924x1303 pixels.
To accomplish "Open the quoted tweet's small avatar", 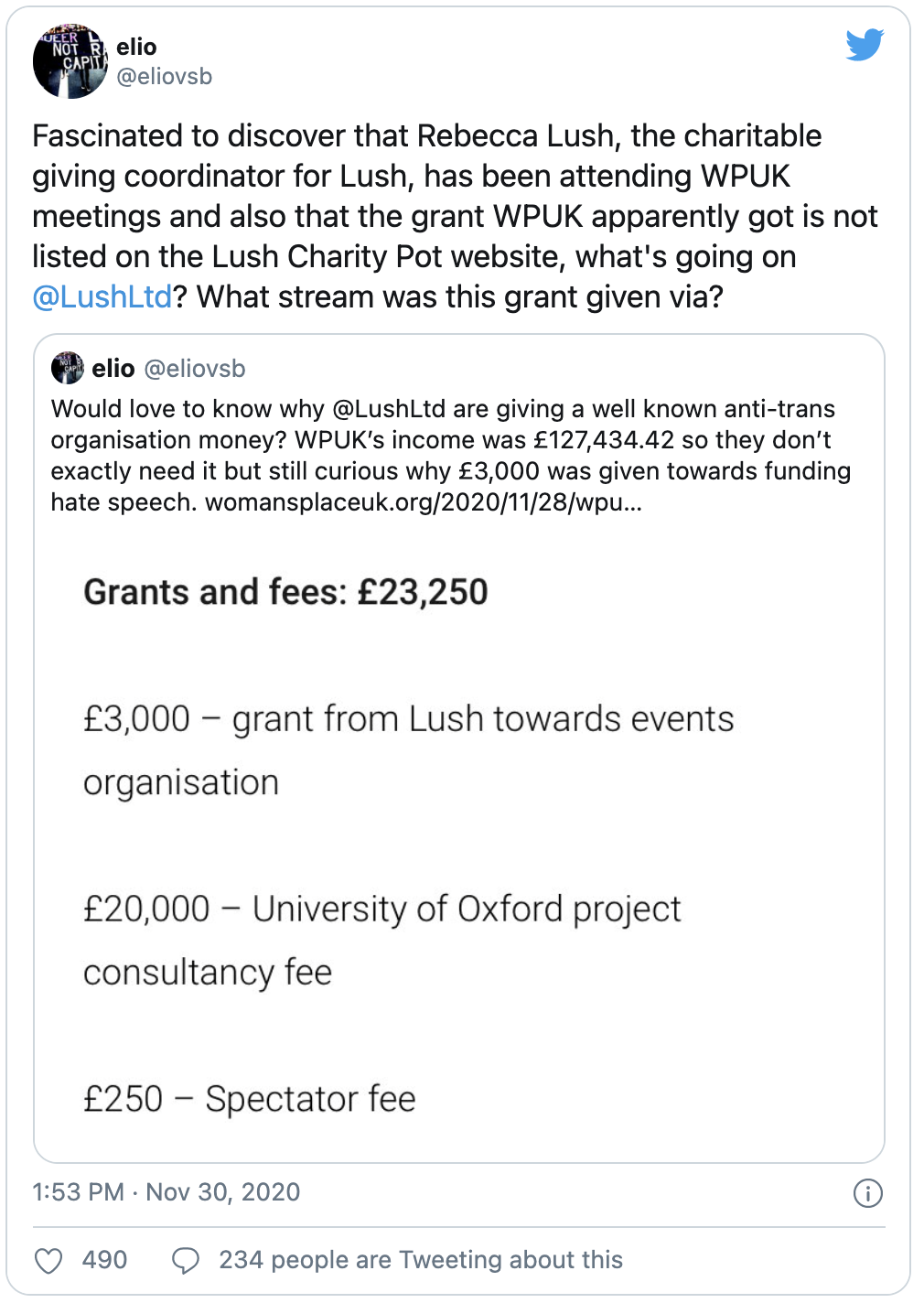I will [x=68, y=368].
